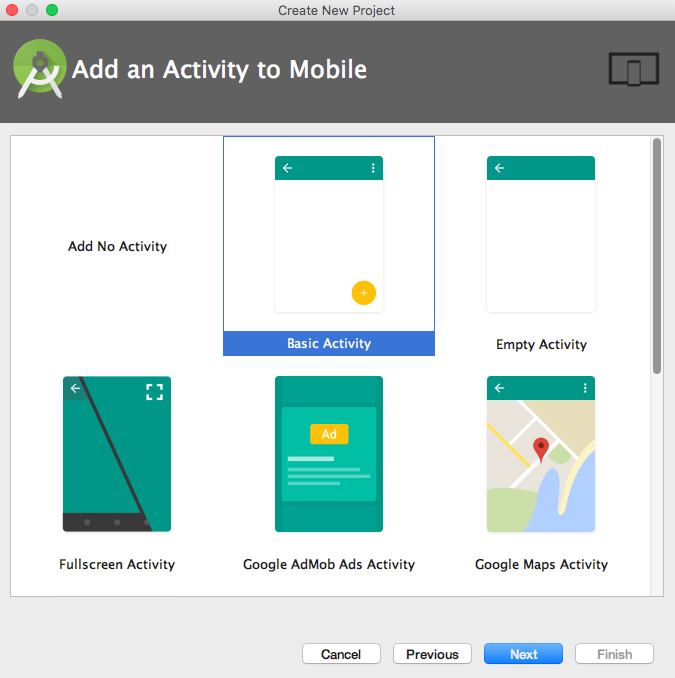Select the Add No Activity option
The height and width of the screenshot is (678, 675).
[117, 246]
